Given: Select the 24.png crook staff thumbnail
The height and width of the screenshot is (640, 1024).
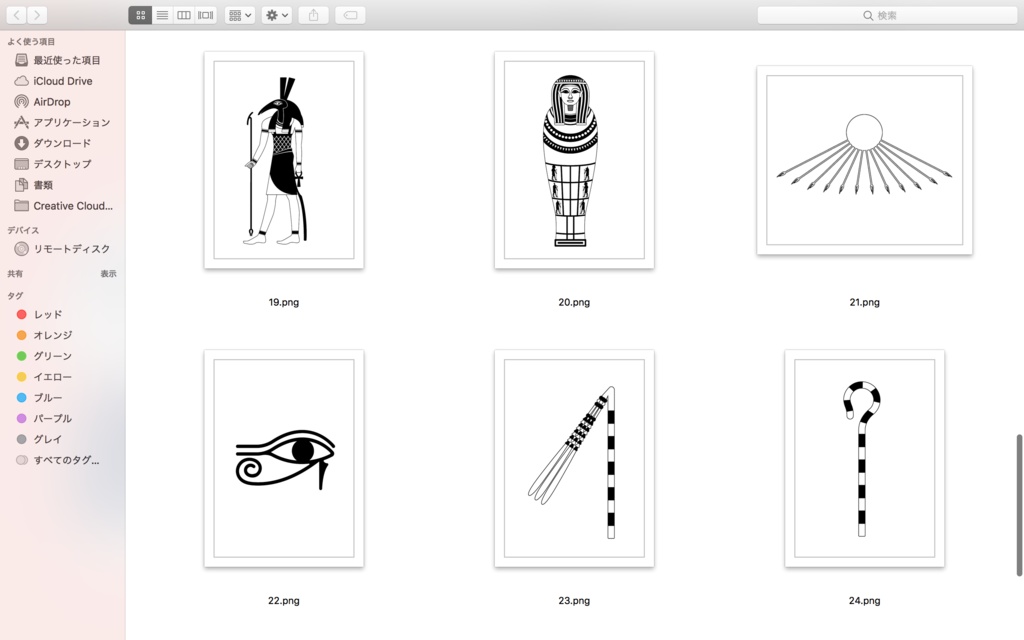Looking at the screenshot, I should pos(865,458).
